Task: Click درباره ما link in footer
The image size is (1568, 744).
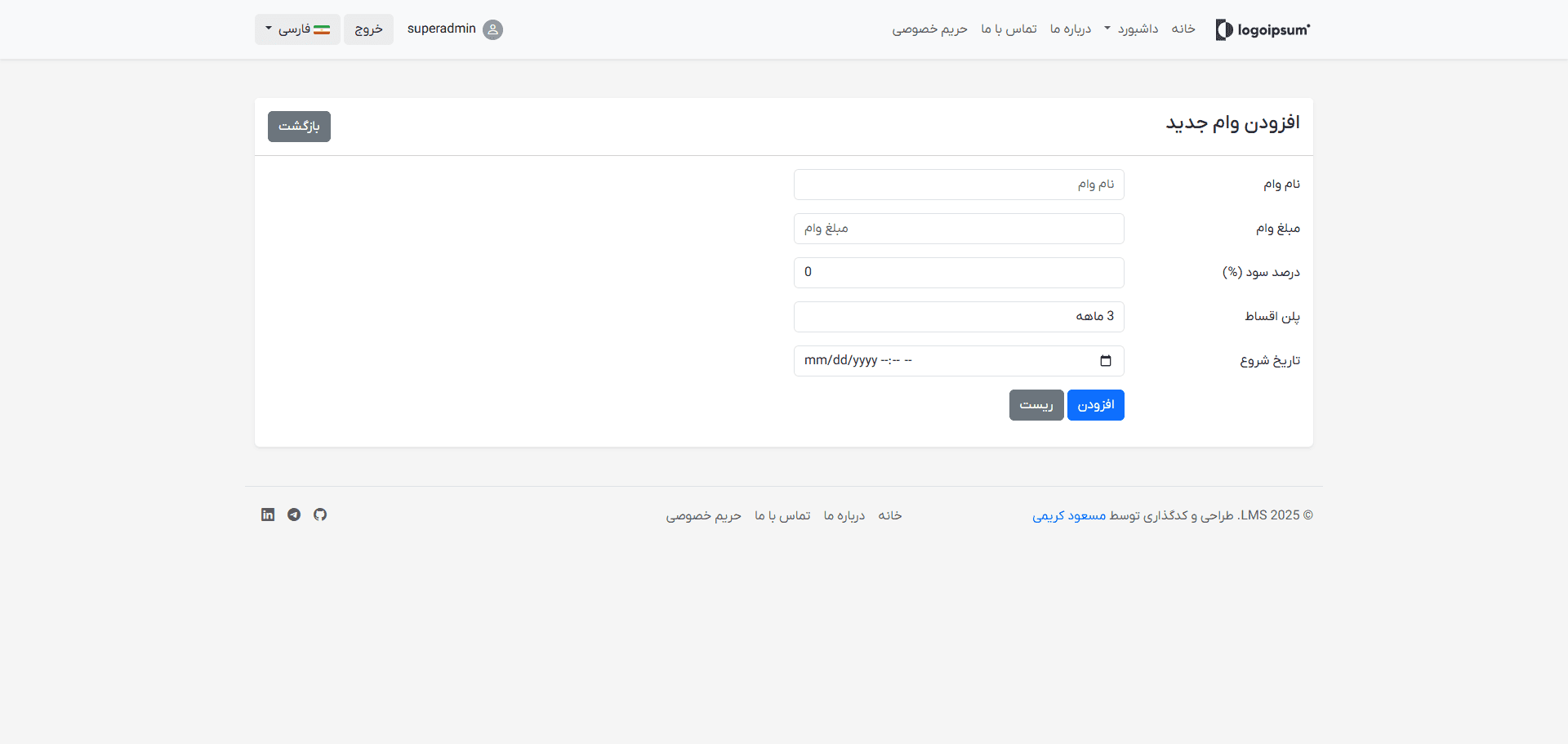Action: click(844, 515)
